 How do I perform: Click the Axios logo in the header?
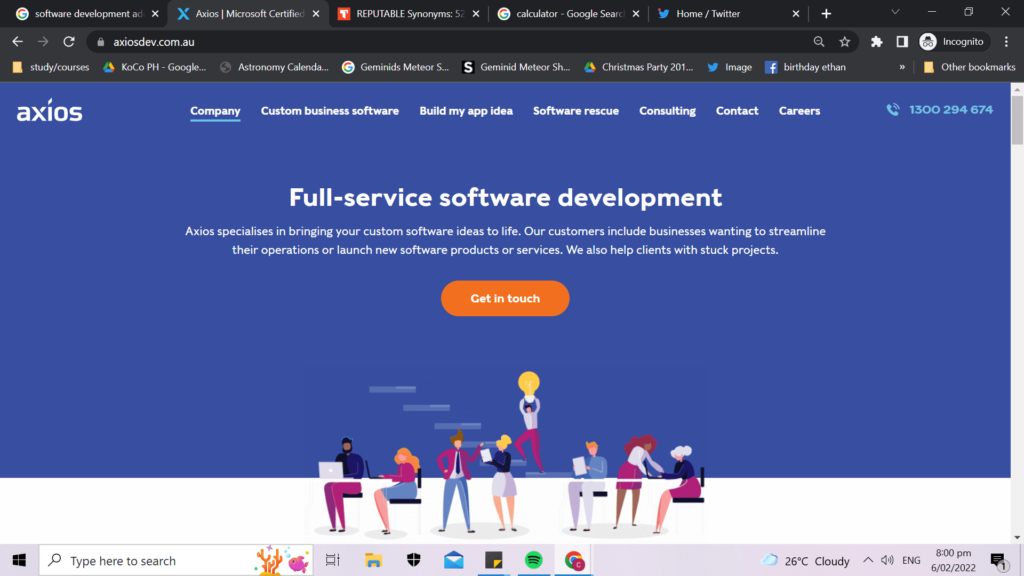[50, 111]
